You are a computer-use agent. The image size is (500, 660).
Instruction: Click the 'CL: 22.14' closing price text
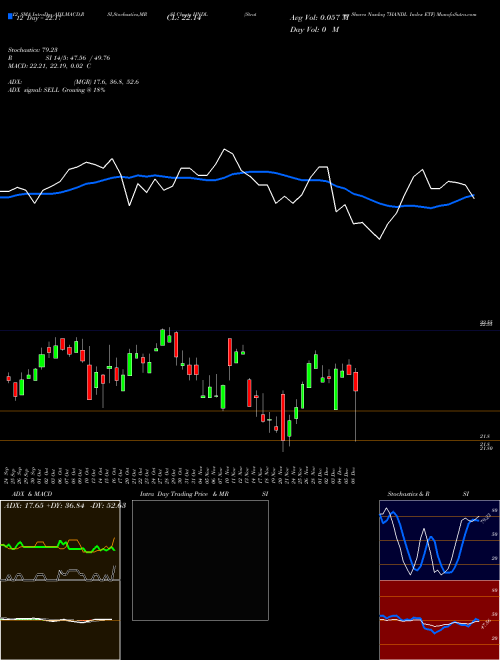click(184, 18)
